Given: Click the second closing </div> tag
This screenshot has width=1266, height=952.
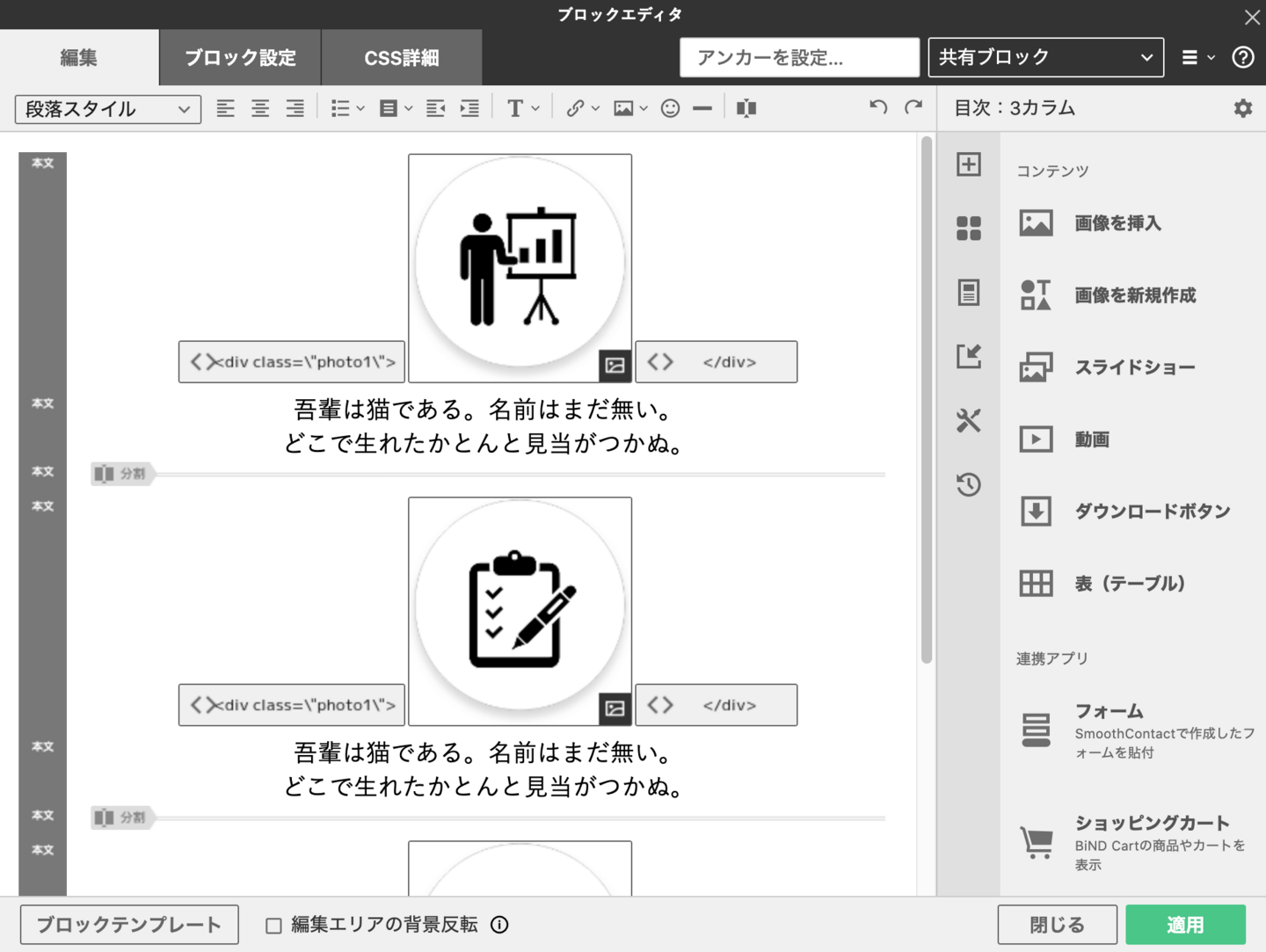Looking at the screenshot, I should pos(717,705).
